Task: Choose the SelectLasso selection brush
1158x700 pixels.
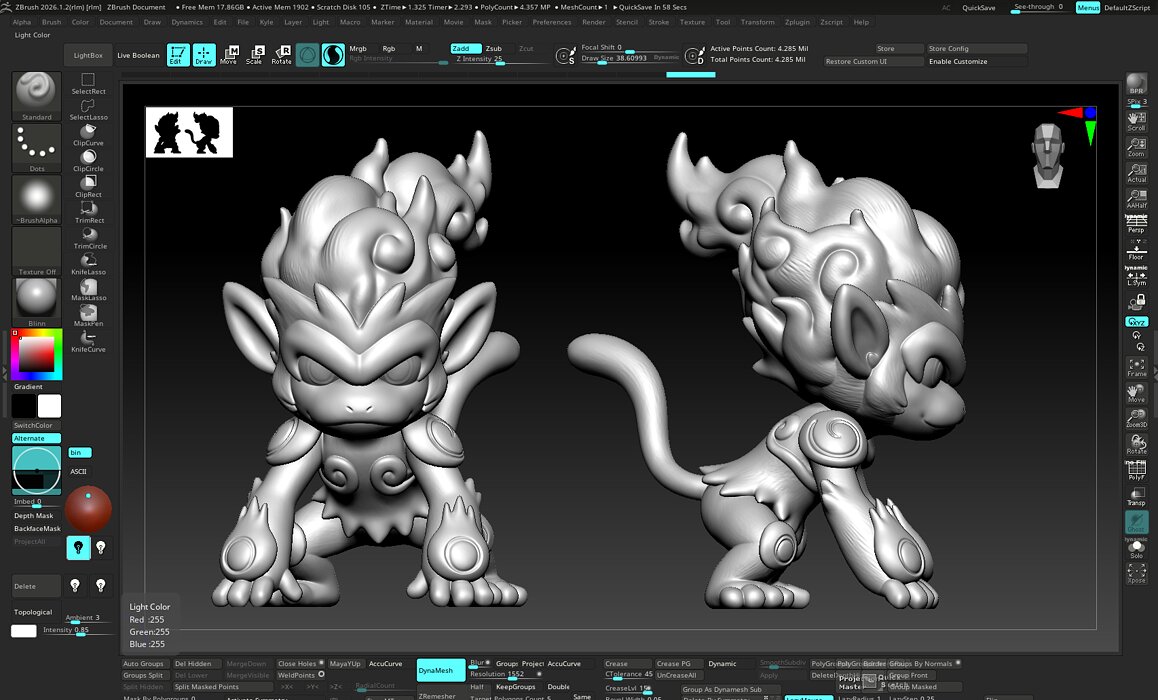Action: [88, 109]
